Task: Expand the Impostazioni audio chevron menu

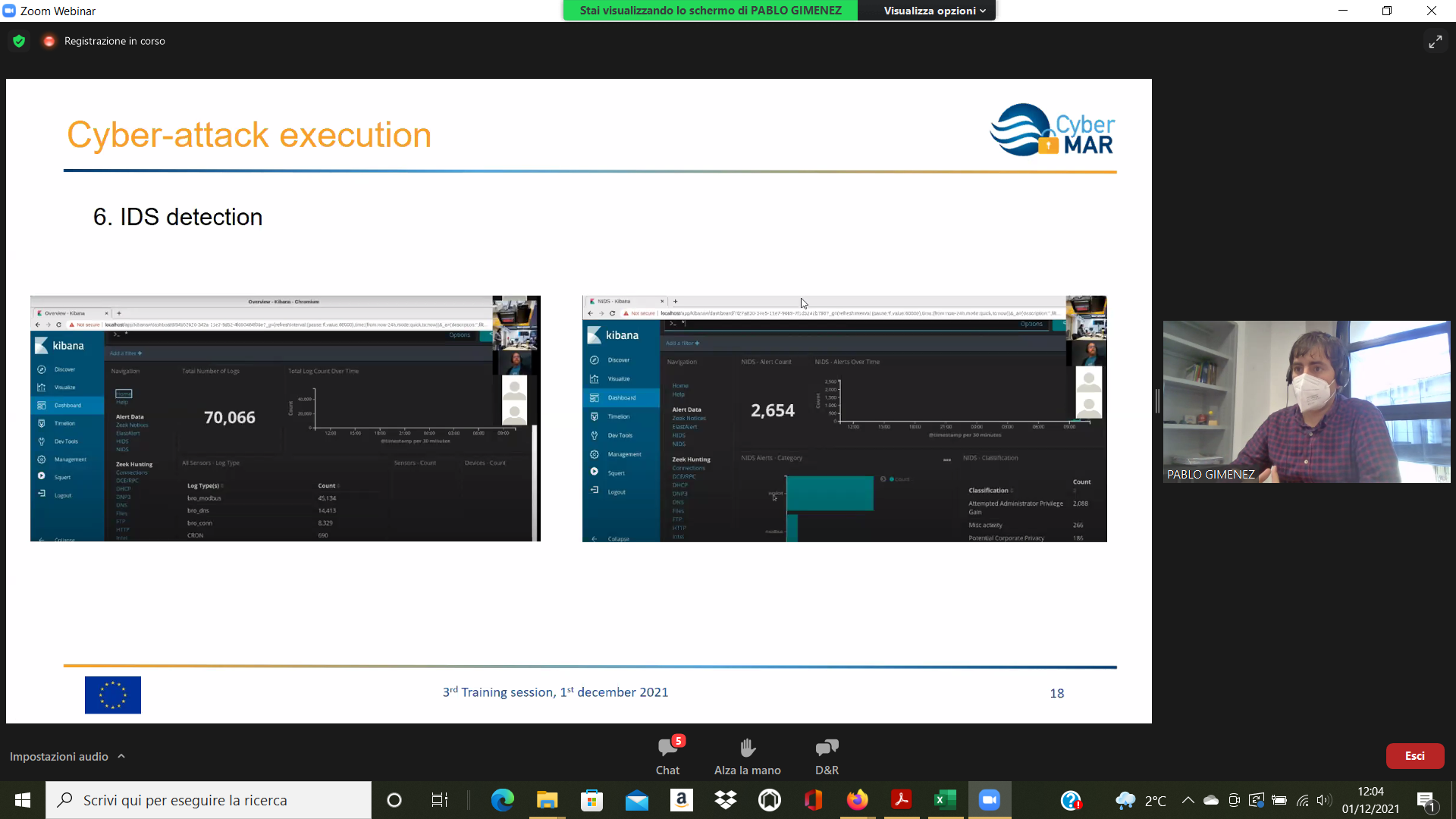Action: click(x=121, y=756)
